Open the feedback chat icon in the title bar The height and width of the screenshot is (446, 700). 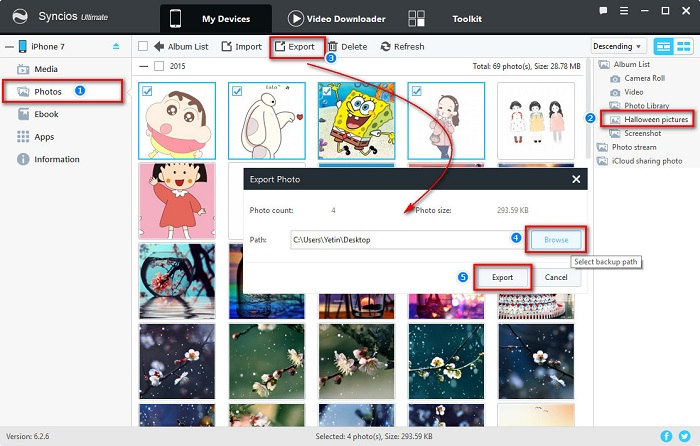[603, 11]
